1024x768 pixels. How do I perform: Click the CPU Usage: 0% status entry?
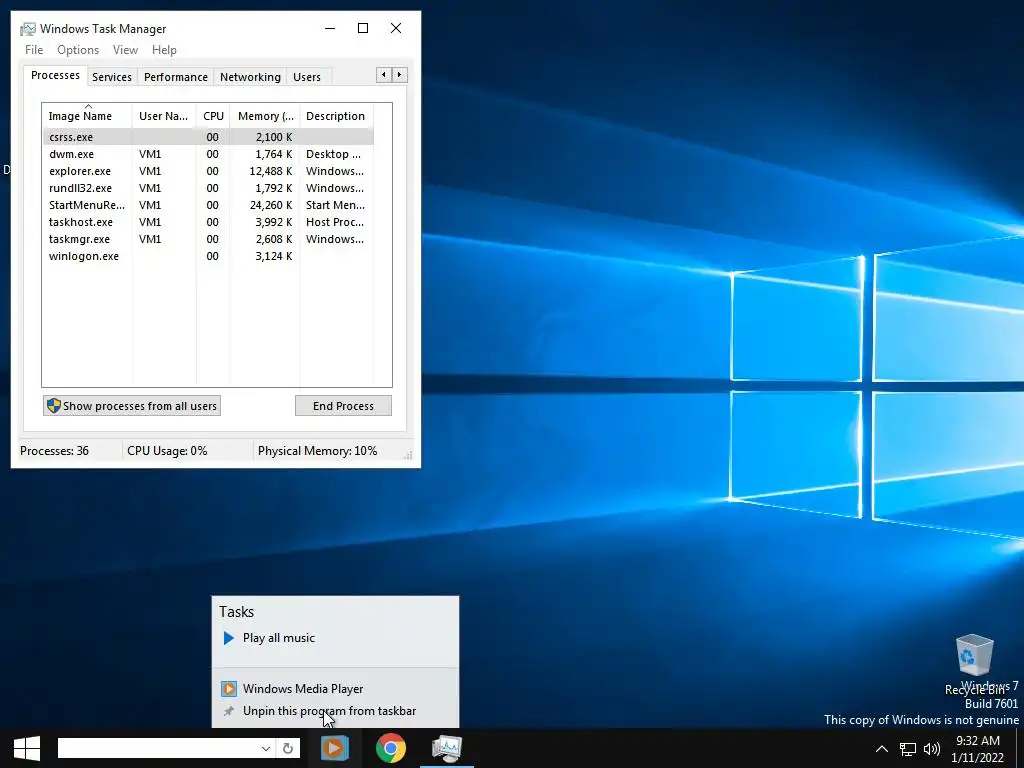point(167,451)
